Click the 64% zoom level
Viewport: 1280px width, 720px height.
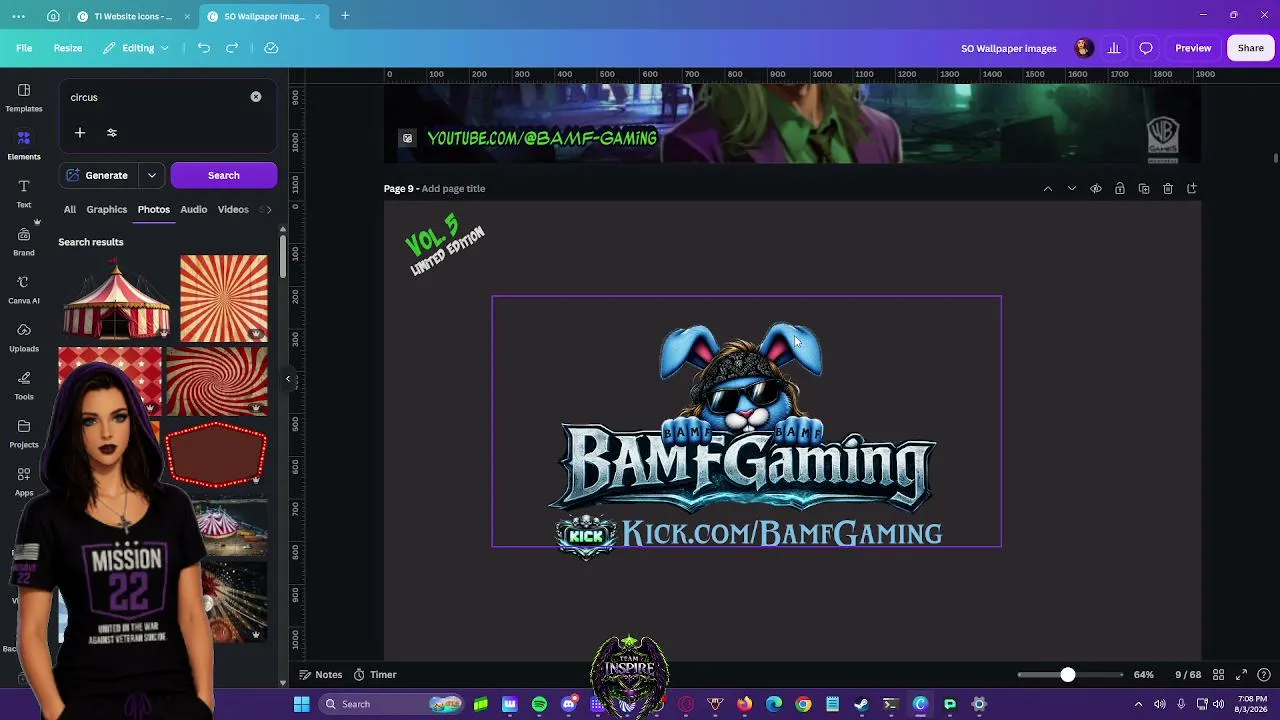tap(1144, 675)
